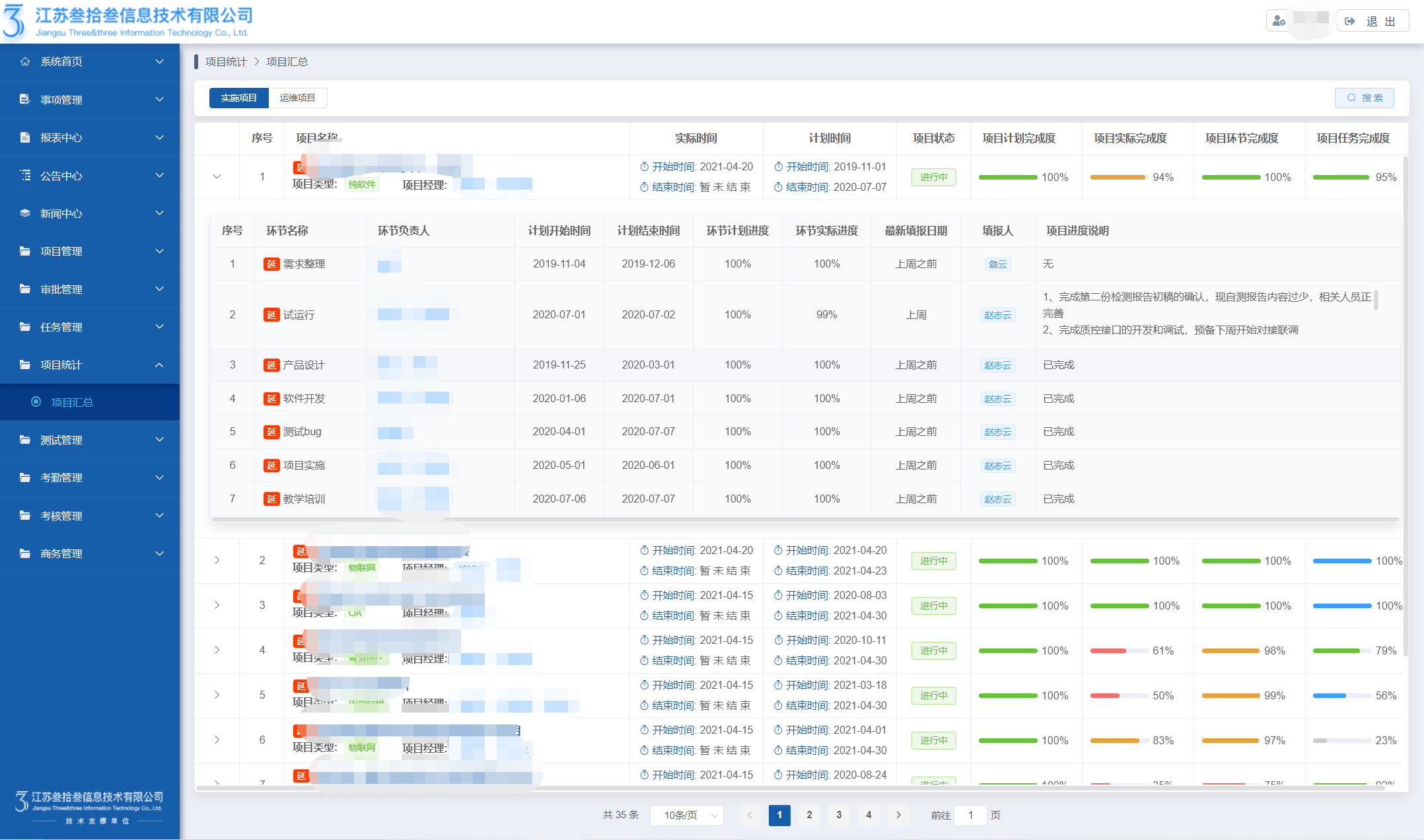Click the next page arrow in pagination
The width and height of the screenshot is (1424, 840).
898,815
